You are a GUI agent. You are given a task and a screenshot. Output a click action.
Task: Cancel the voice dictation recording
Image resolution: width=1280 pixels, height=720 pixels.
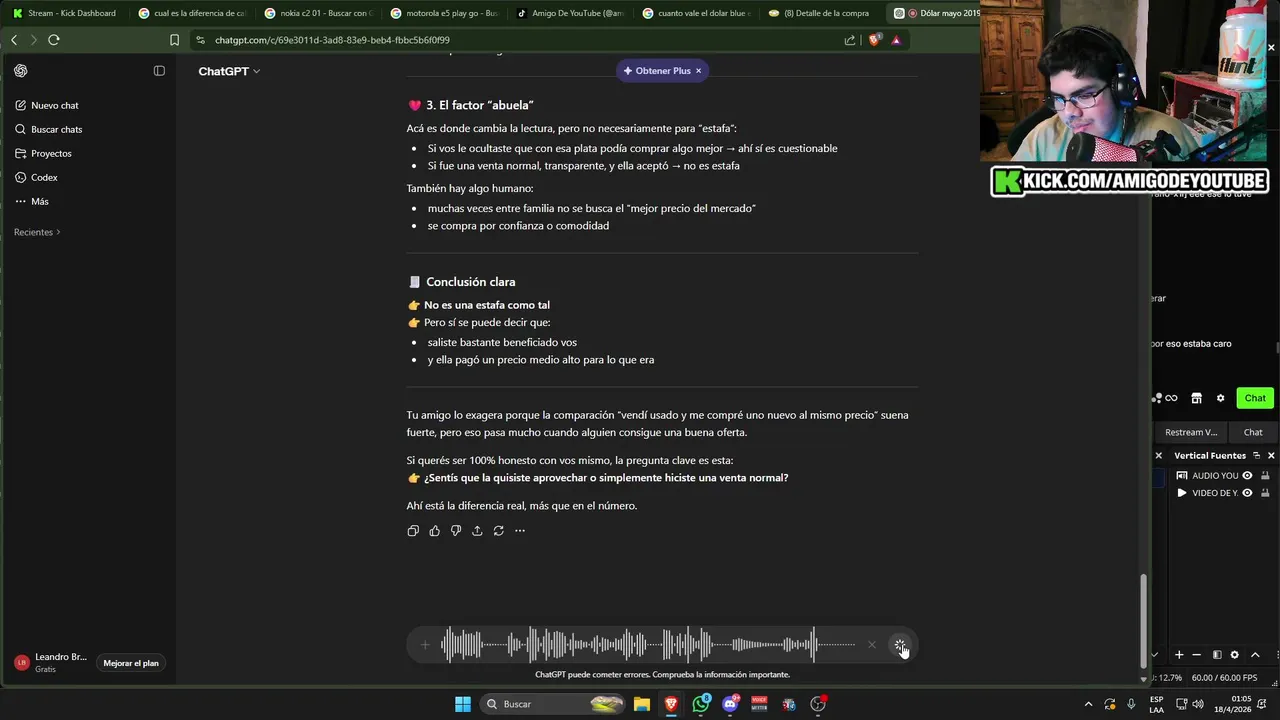point(872,645)
